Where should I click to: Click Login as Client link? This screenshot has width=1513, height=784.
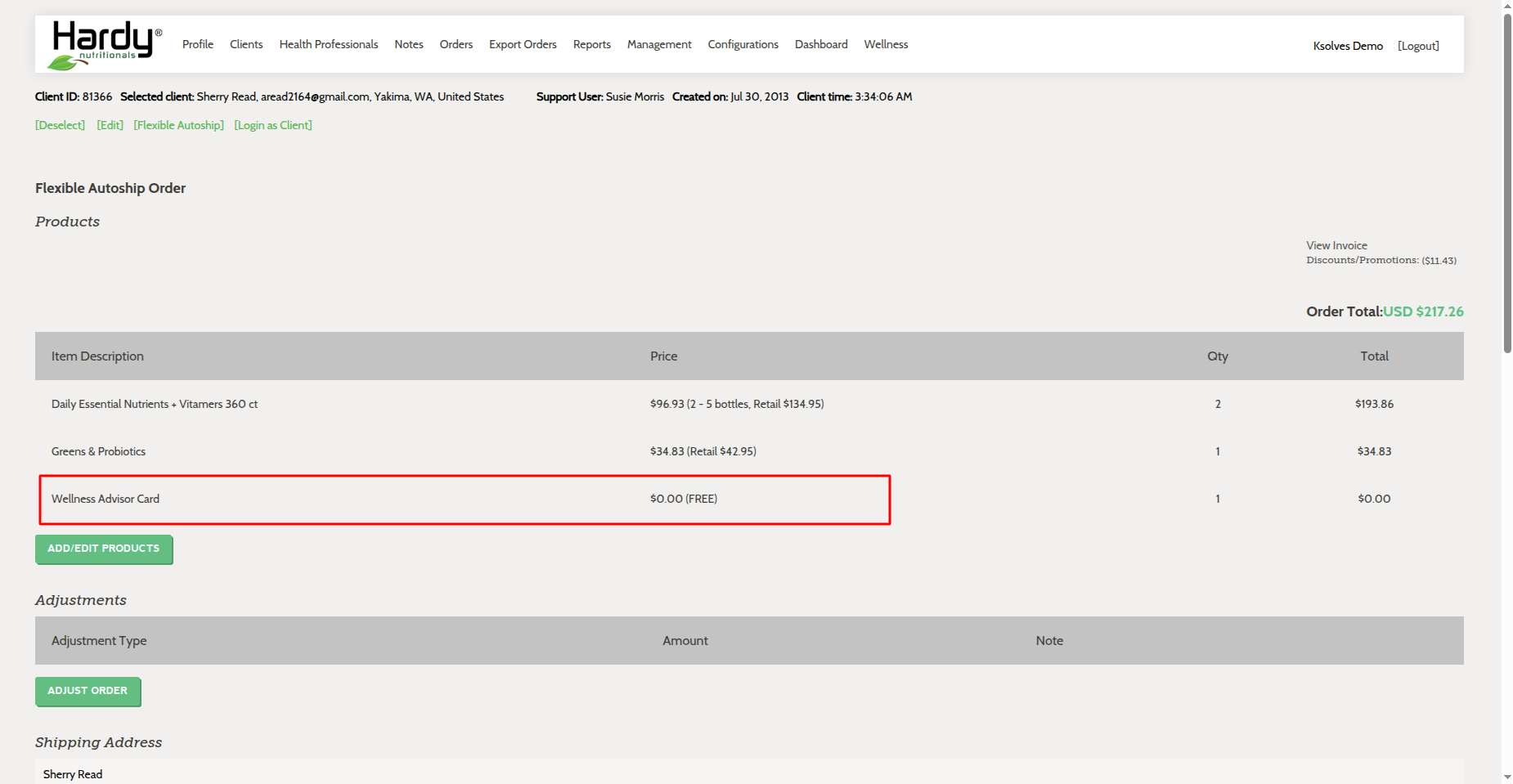click(x=272, y=125)
